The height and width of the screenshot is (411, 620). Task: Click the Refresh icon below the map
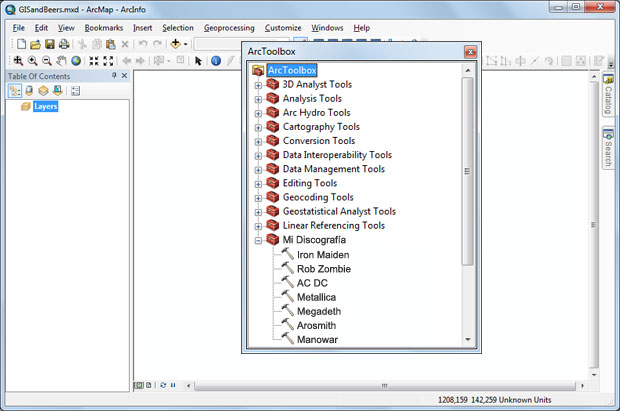[163, 385]
